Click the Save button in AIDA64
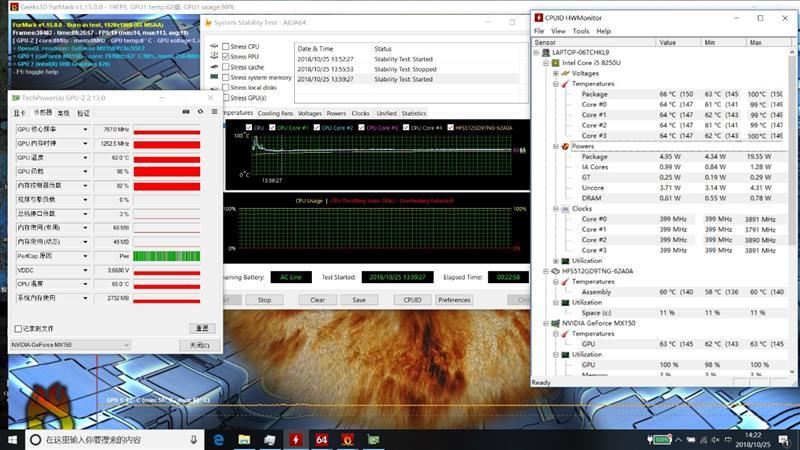Image resolution: width=800 pixels, height=450 pixels. coord(359,300)
